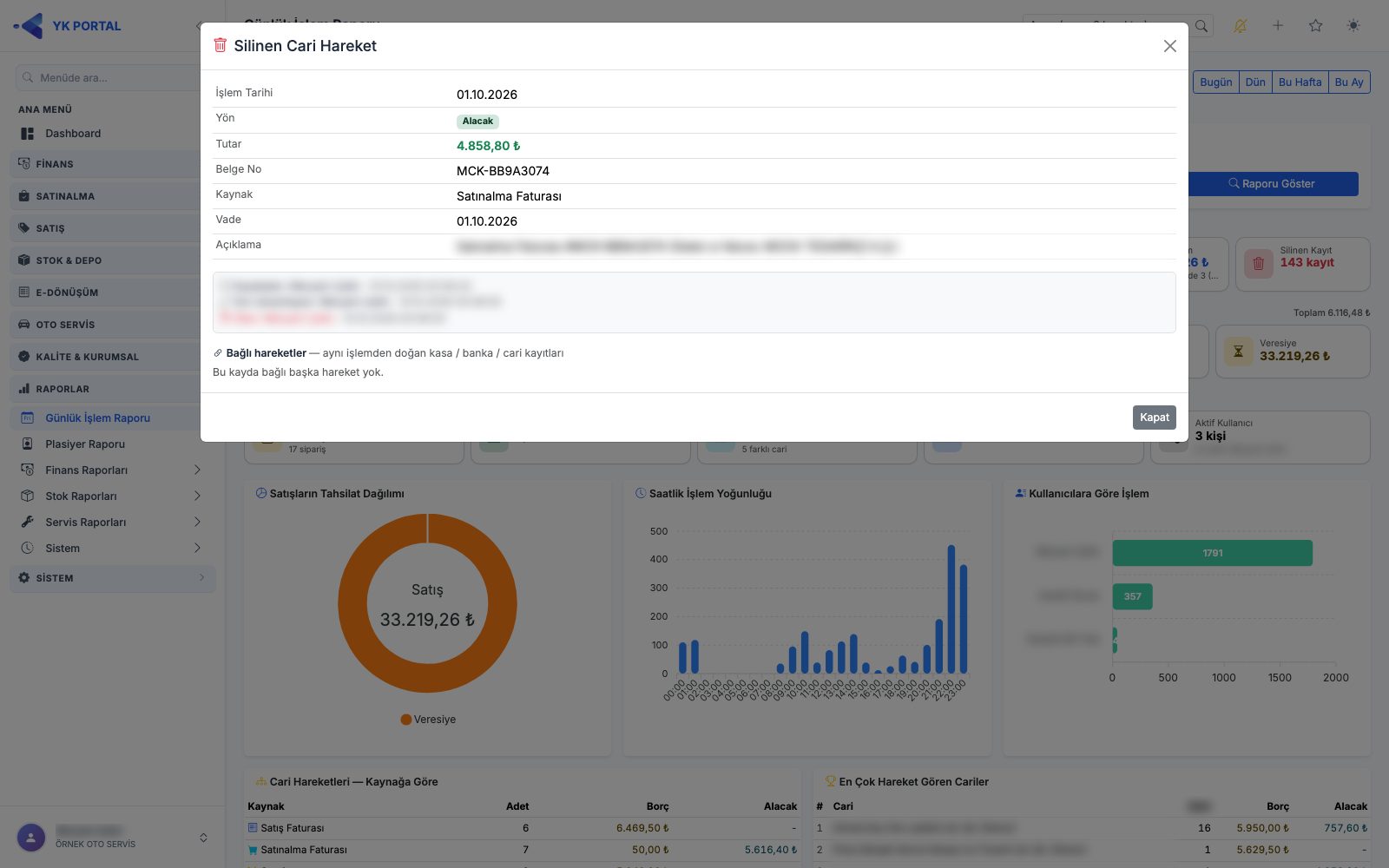
Task: Click the Menüde ara search field
Action: pyautogui.click(x=109, y=78)
